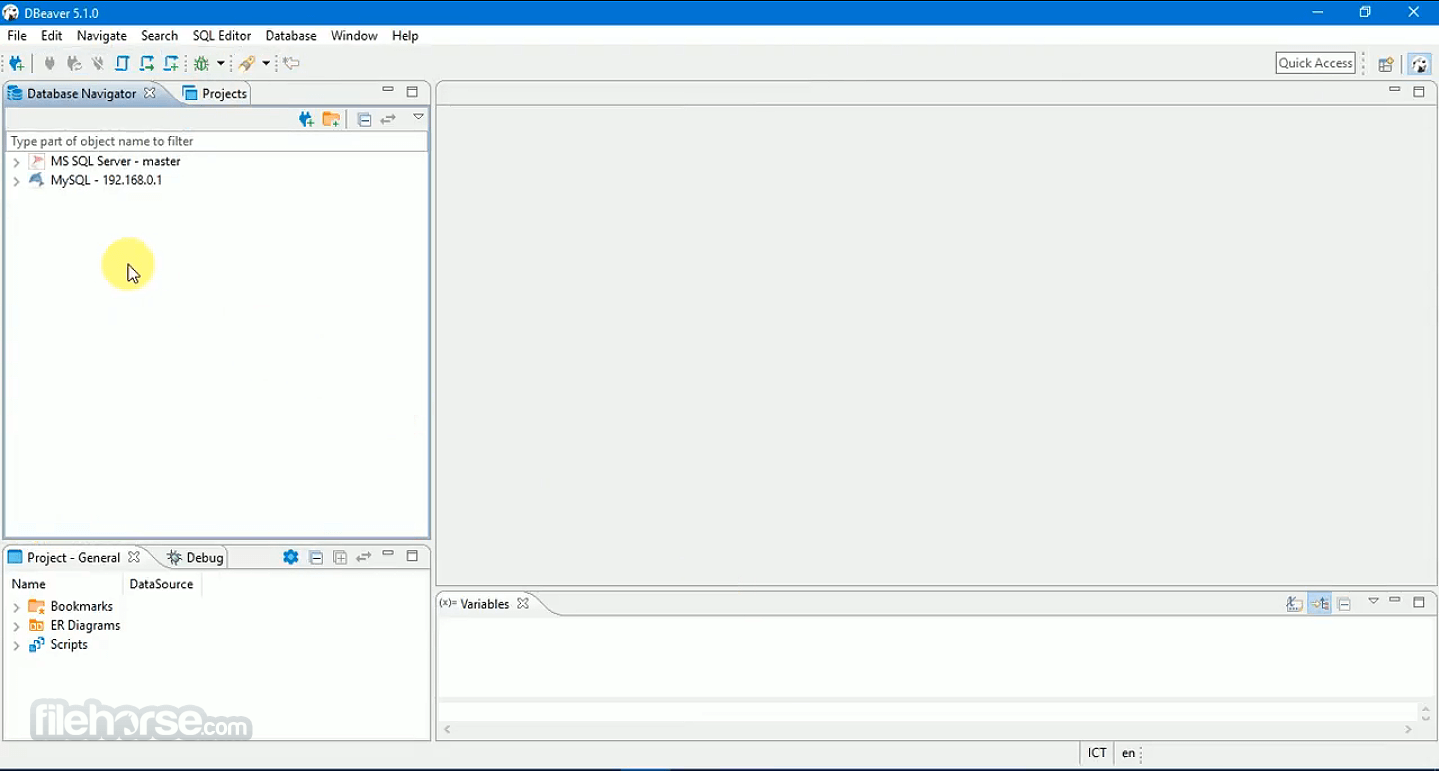1439x771 pixels.
Task: Open the Debug bug dropdown arrow
Action: [x=221, y=63]
